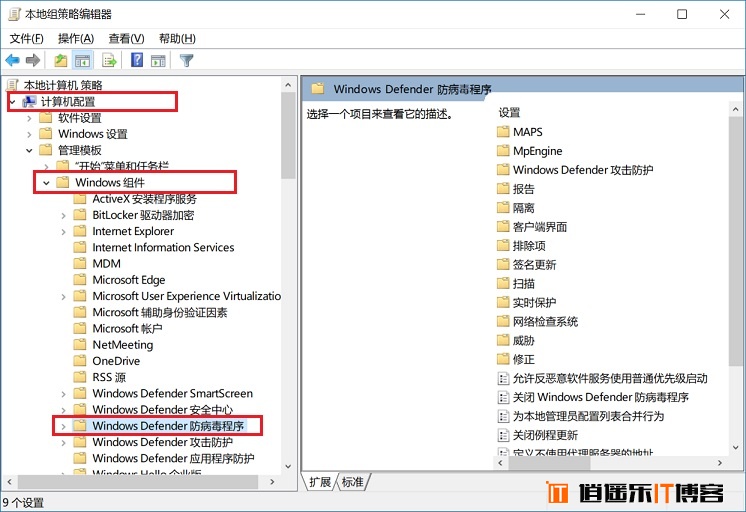Expand the 软件设置 tree node

pyautogui.click(x=29, y=118)
